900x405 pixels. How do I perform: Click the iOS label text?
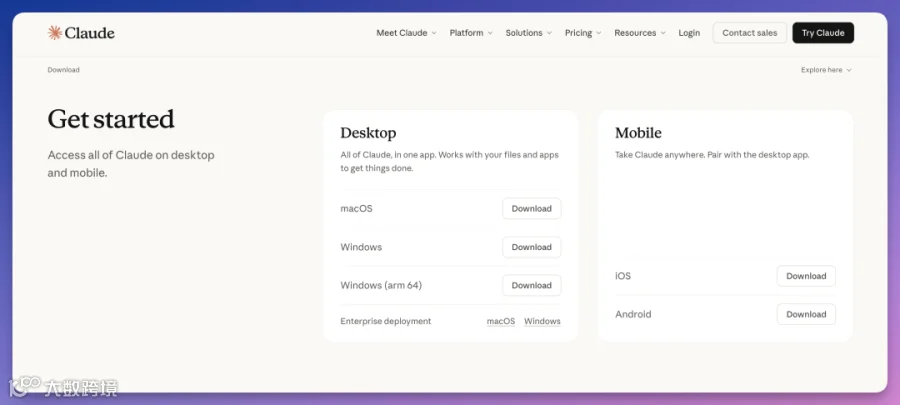(x=623, y=276)
